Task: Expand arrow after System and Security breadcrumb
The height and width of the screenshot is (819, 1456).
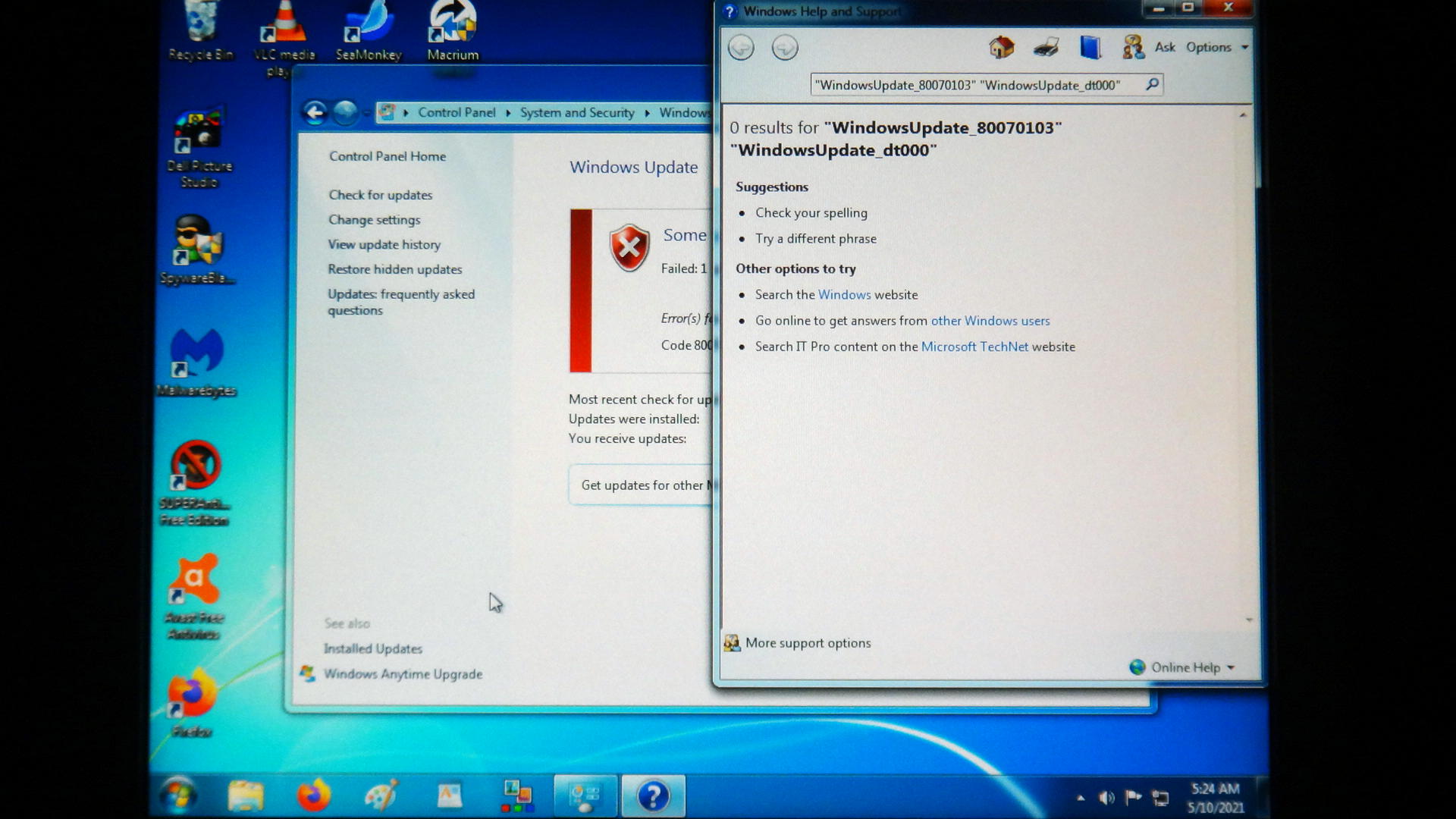Action: click(x=647, y=113)
